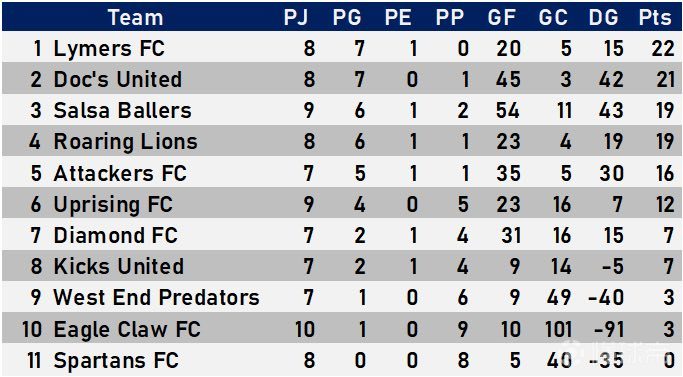Click the PG column header
Image resolution: width=683 pixels, height=377 pixels.
point(347,18)
